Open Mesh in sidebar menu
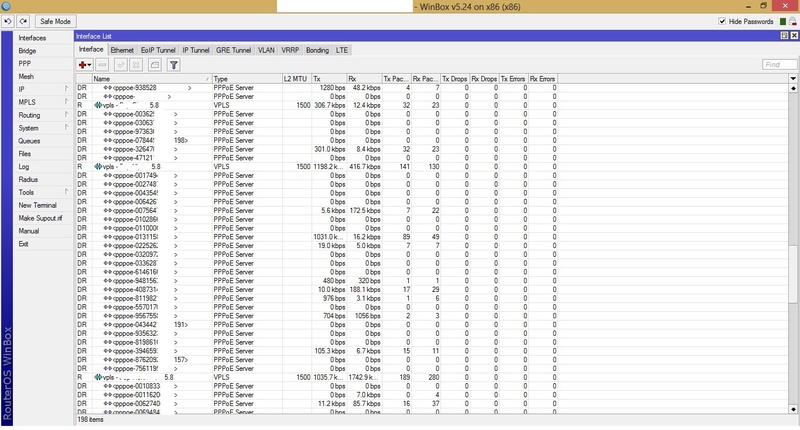Viewport: 800px width, 430px height. point(26,77)
